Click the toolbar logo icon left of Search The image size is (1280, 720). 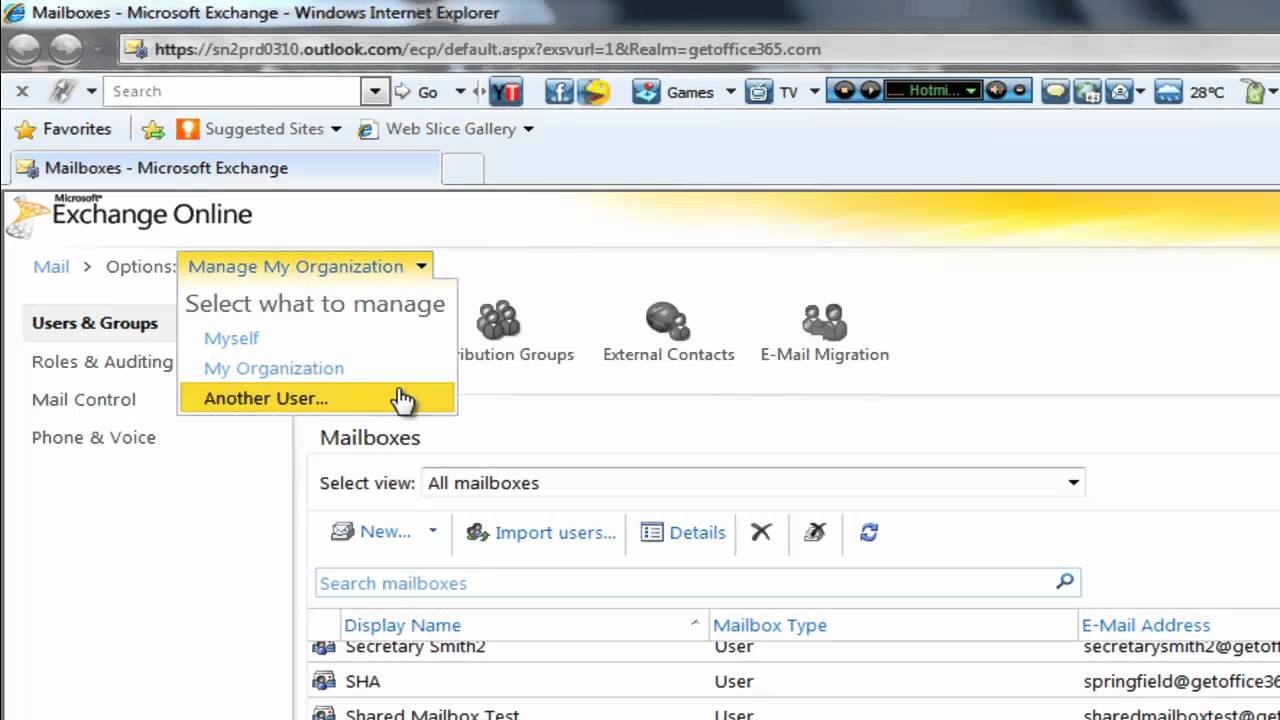[63, 91]
